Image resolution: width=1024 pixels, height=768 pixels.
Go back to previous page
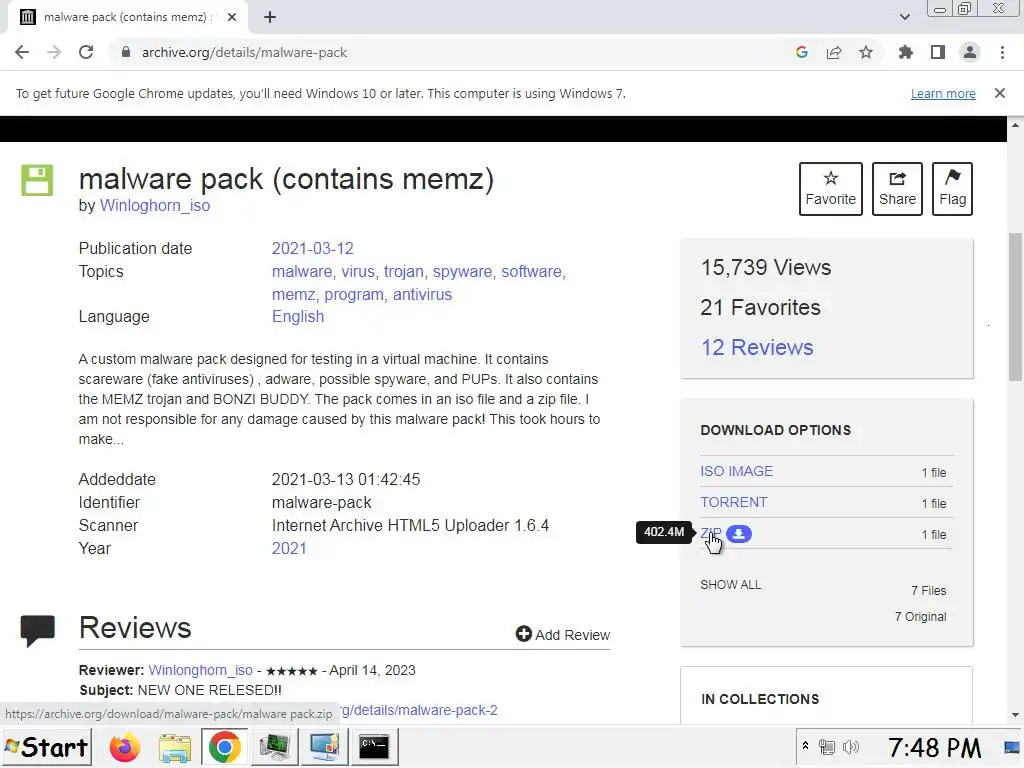[22, 52]
